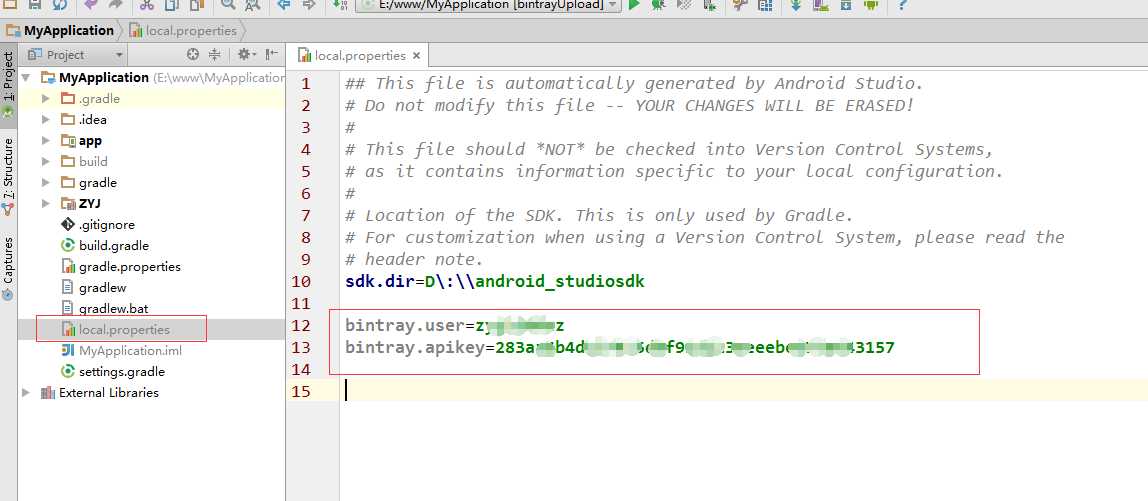Screen dimensions: 1148x501
Task: Click MyApplication in the navigation breadcrumb
Action: tap(69, 31)
